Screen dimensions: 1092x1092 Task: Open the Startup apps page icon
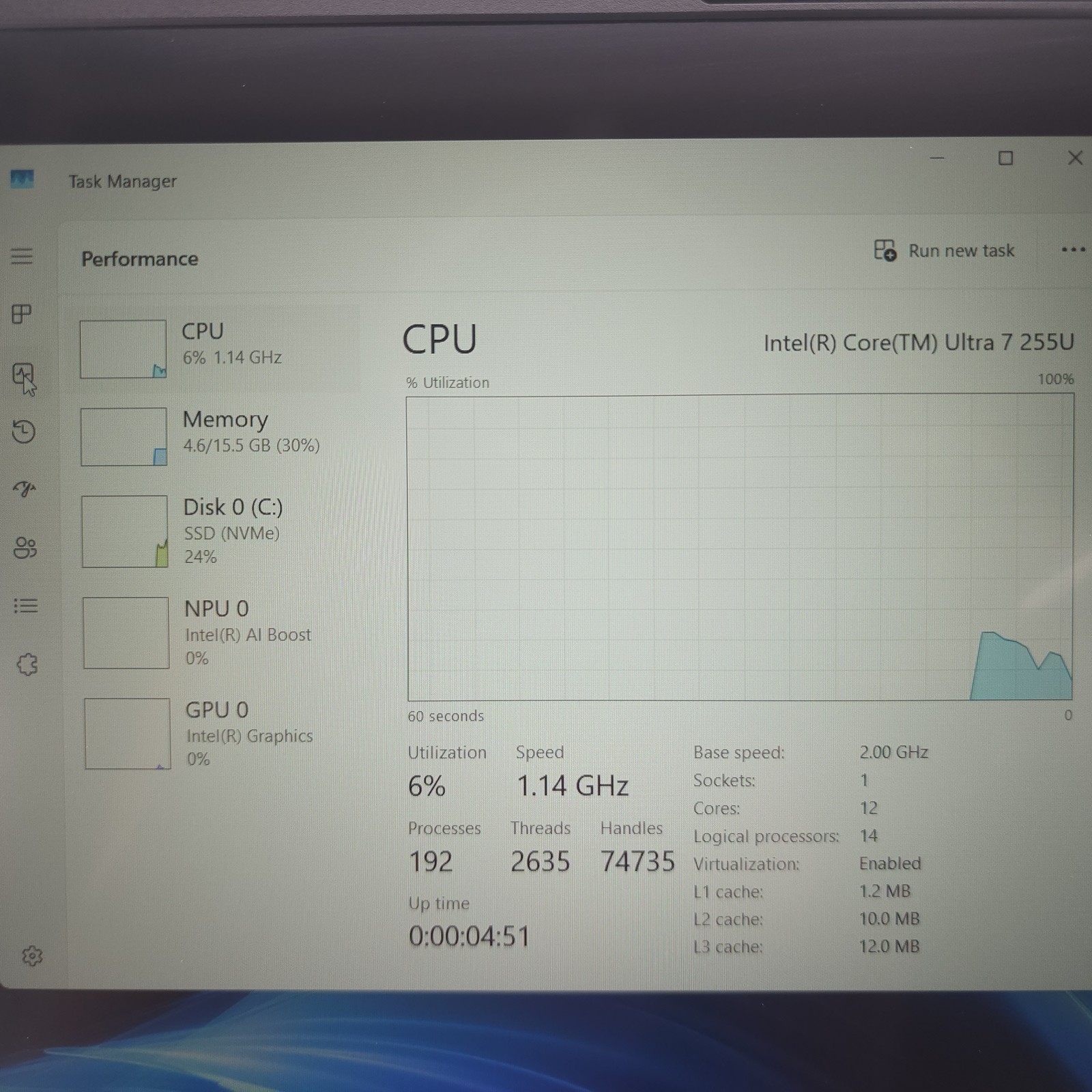[25, 489]
